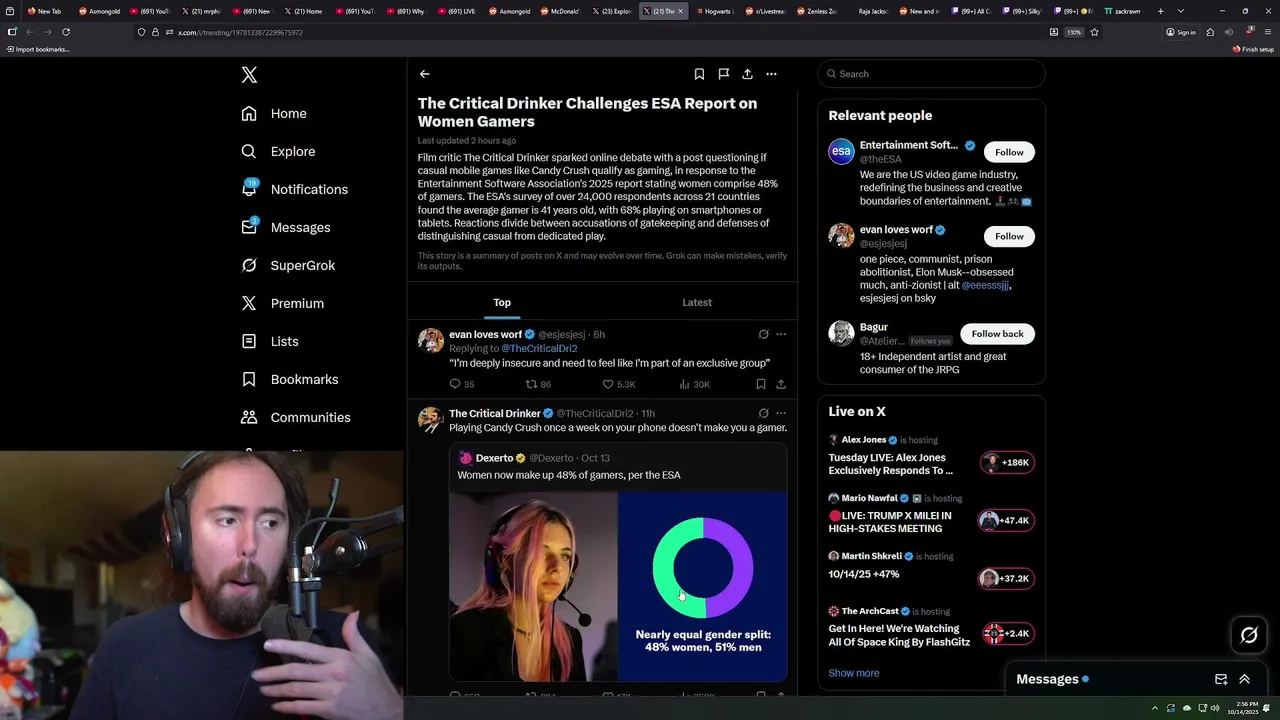Show hidden system tray icons
The width and height of the screenshot is (1280, 720).
pos(1155,708)
